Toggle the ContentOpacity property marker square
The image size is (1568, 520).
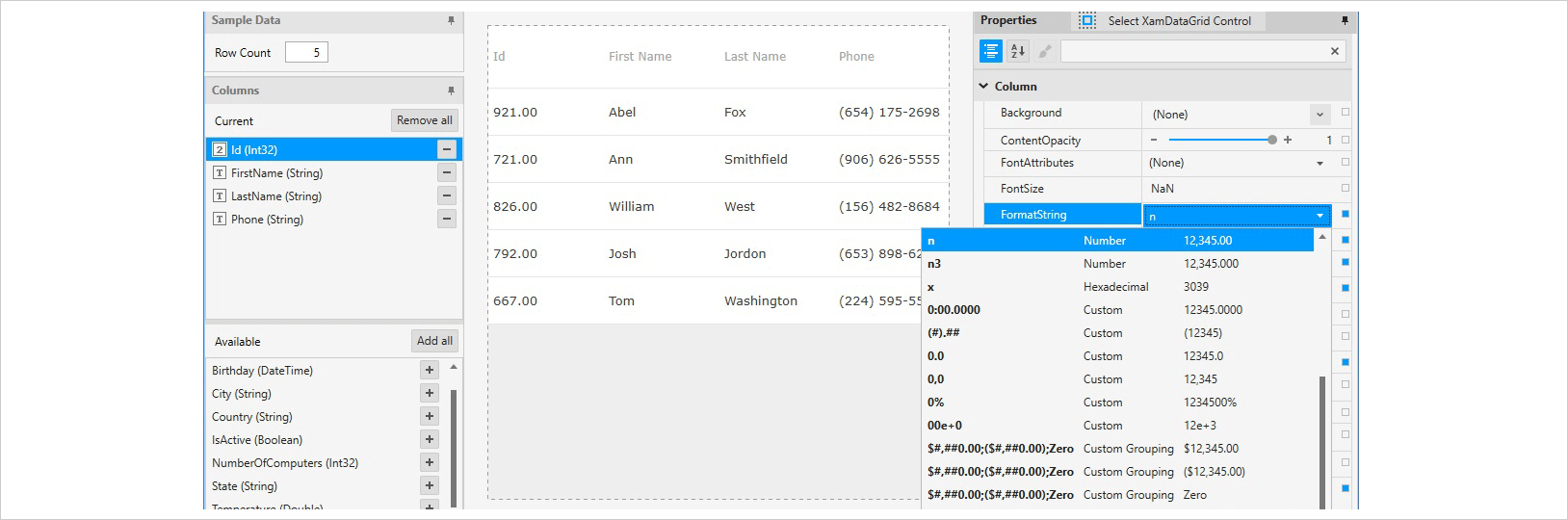point(1346,139)
